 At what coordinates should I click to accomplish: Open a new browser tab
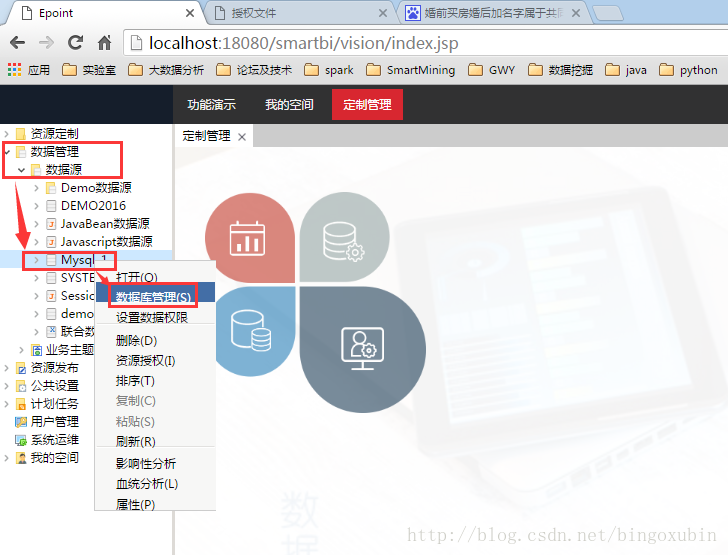[608, 14]
